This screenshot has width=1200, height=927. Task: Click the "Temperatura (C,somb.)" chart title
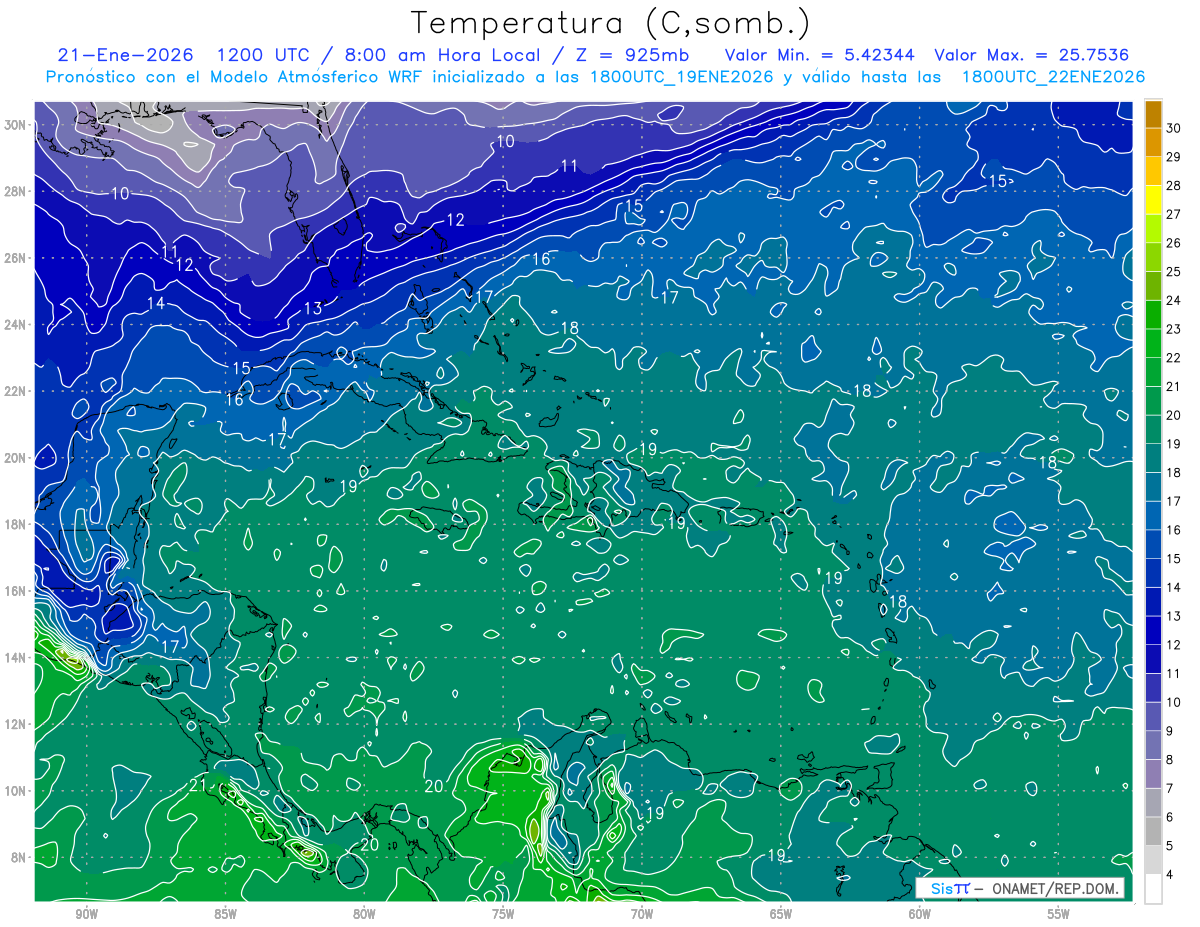coord(611,22)
